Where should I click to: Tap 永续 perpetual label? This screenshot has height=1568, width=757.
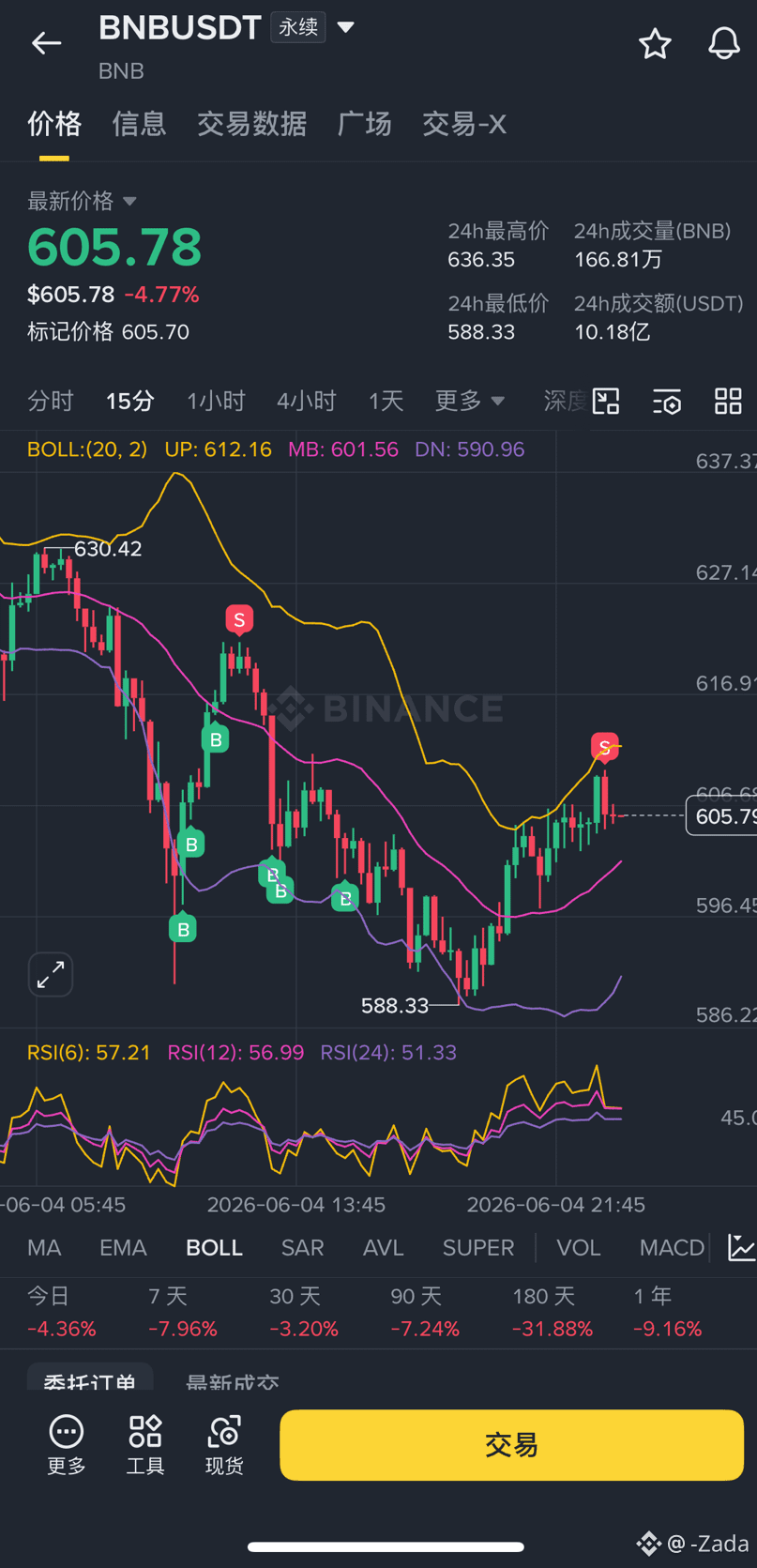point(298,27)
